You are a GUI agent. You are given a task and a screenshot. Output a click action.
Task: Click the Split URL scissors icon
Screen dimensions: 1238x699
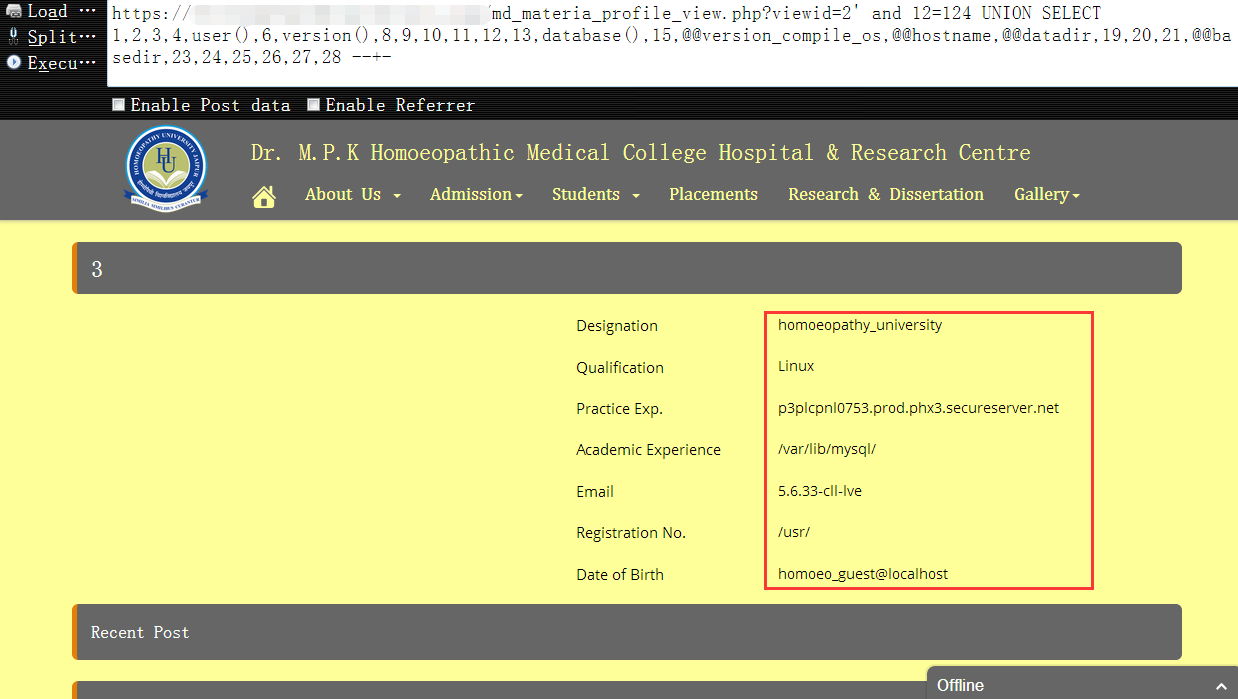(14, 37)
